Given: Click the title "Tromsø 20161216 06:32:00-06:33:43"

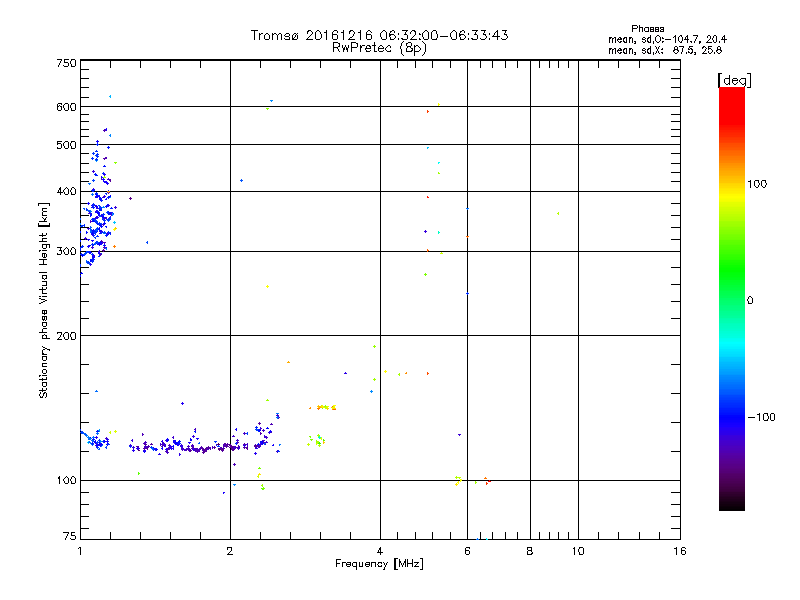Looking at the screenshot, I should tap(379, 35).
